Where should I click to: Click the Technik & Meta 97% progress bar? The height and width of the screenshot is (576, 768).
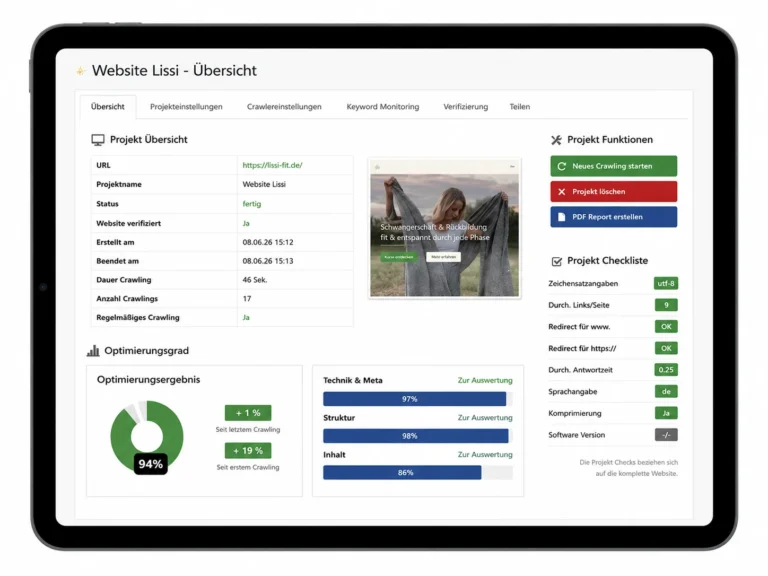point(418,399)
